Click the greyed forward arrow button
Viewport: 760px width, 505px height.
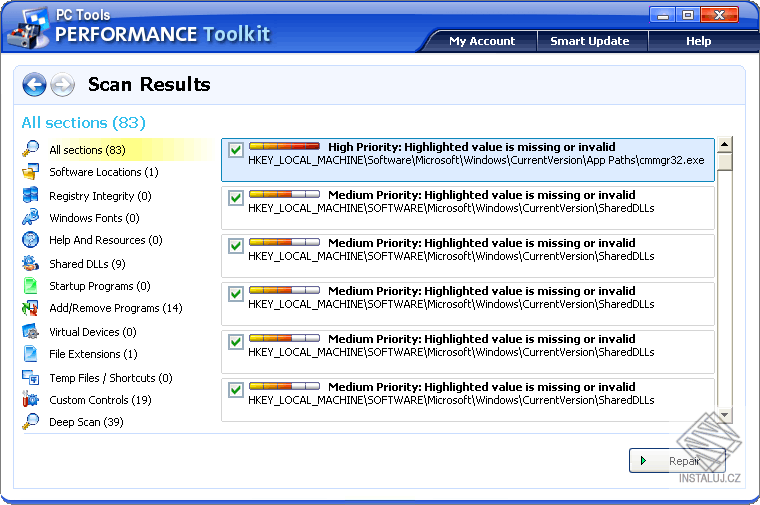(63, 85)
